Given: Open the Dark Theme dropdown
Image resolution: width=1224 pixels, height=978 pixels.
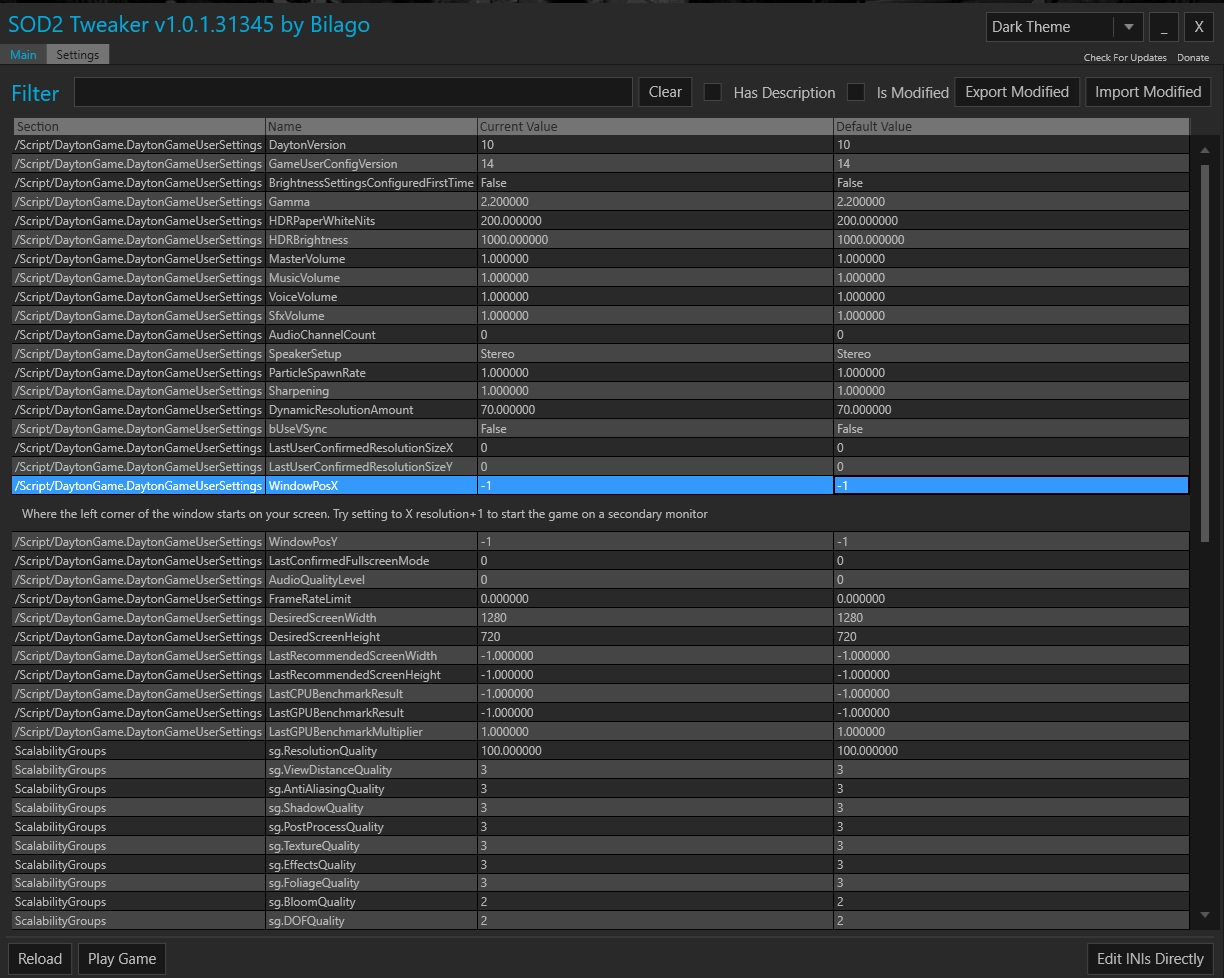Looking at the screenshot, I should [x=1064, y=27].
